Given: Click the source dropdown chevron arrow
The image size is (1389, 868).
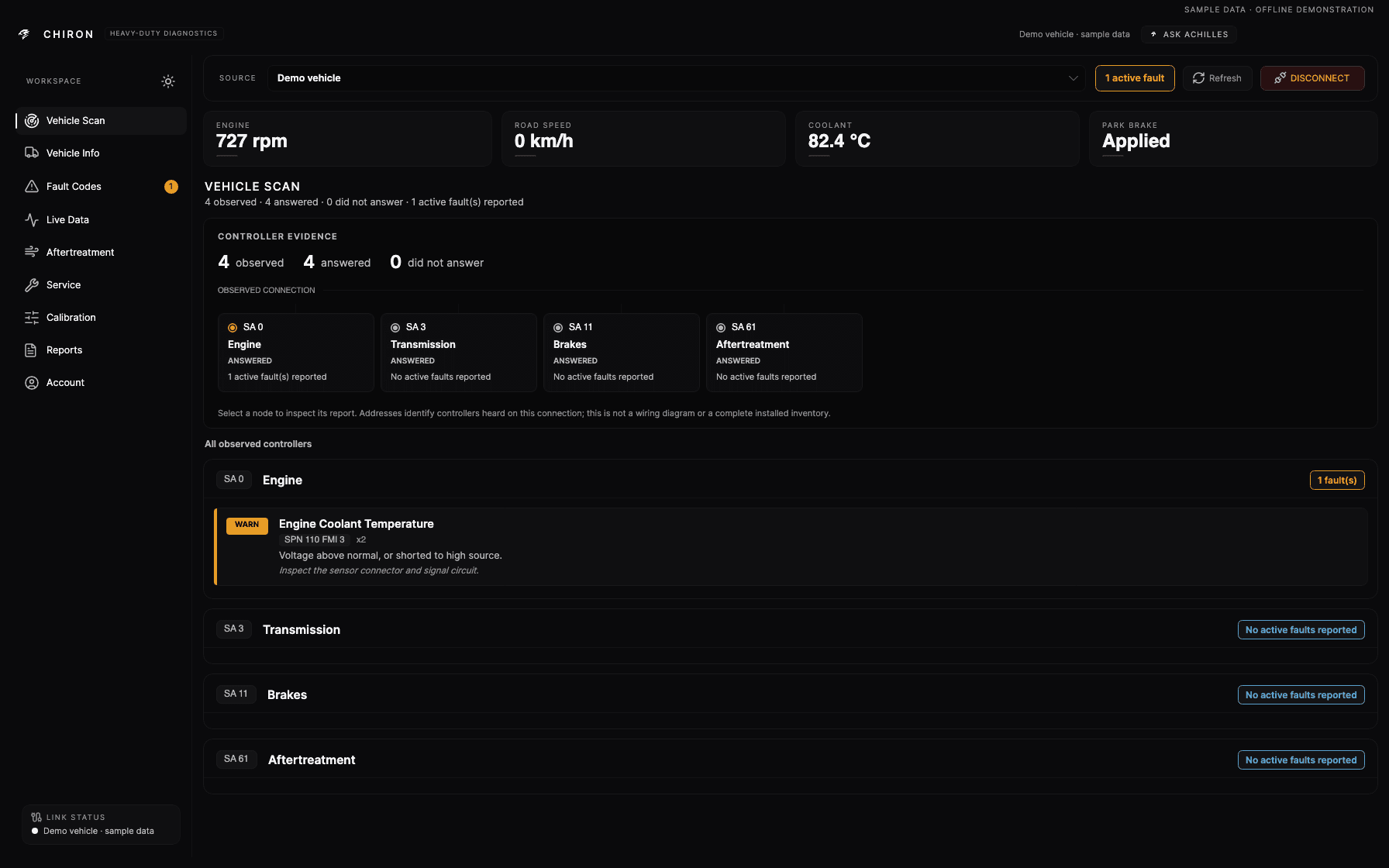Looking at the screenshot, I should [x=1074, y=78].
